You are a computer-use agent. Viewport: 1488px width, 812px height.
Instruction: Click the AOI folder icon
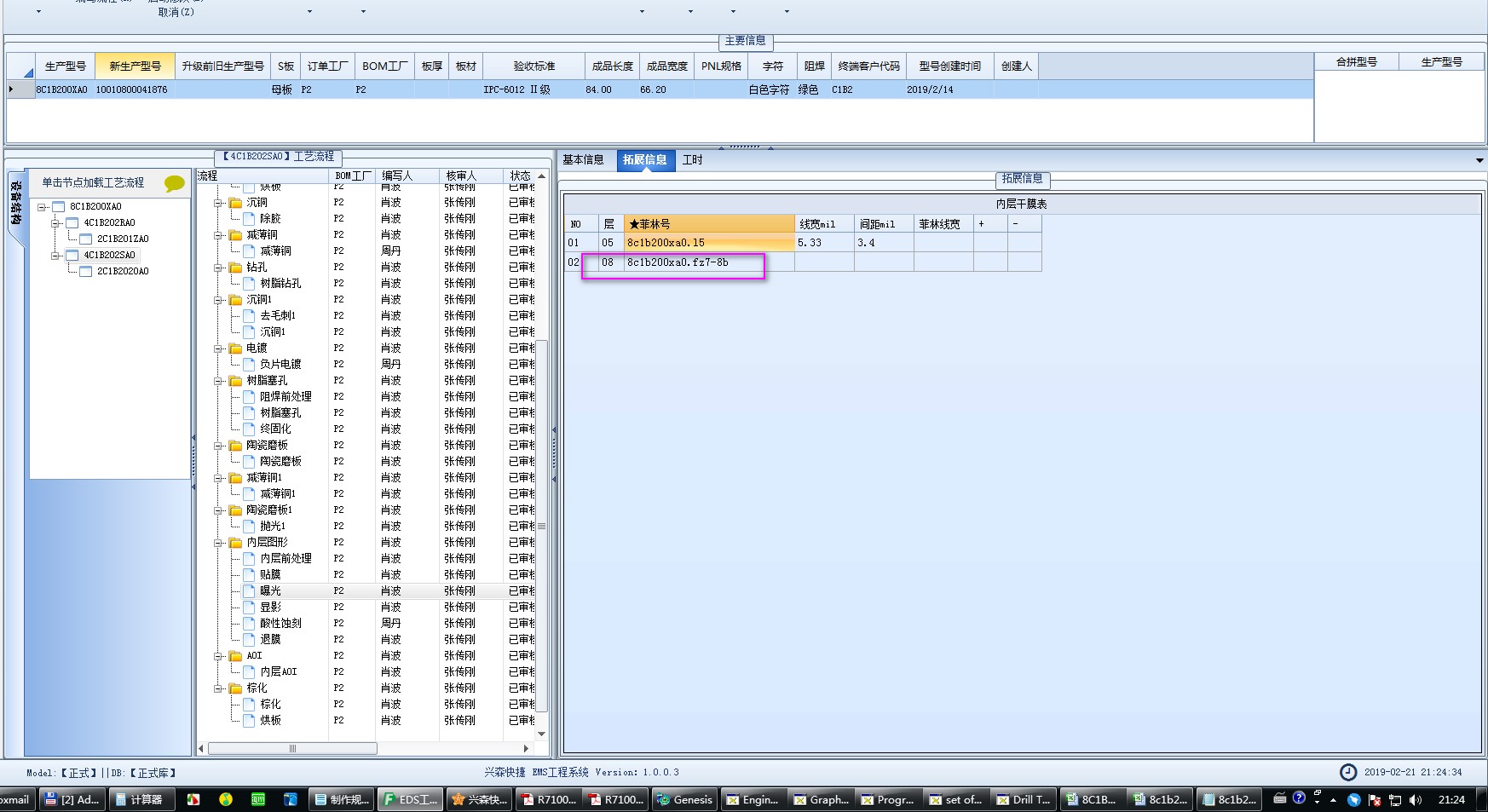point(235,656)
